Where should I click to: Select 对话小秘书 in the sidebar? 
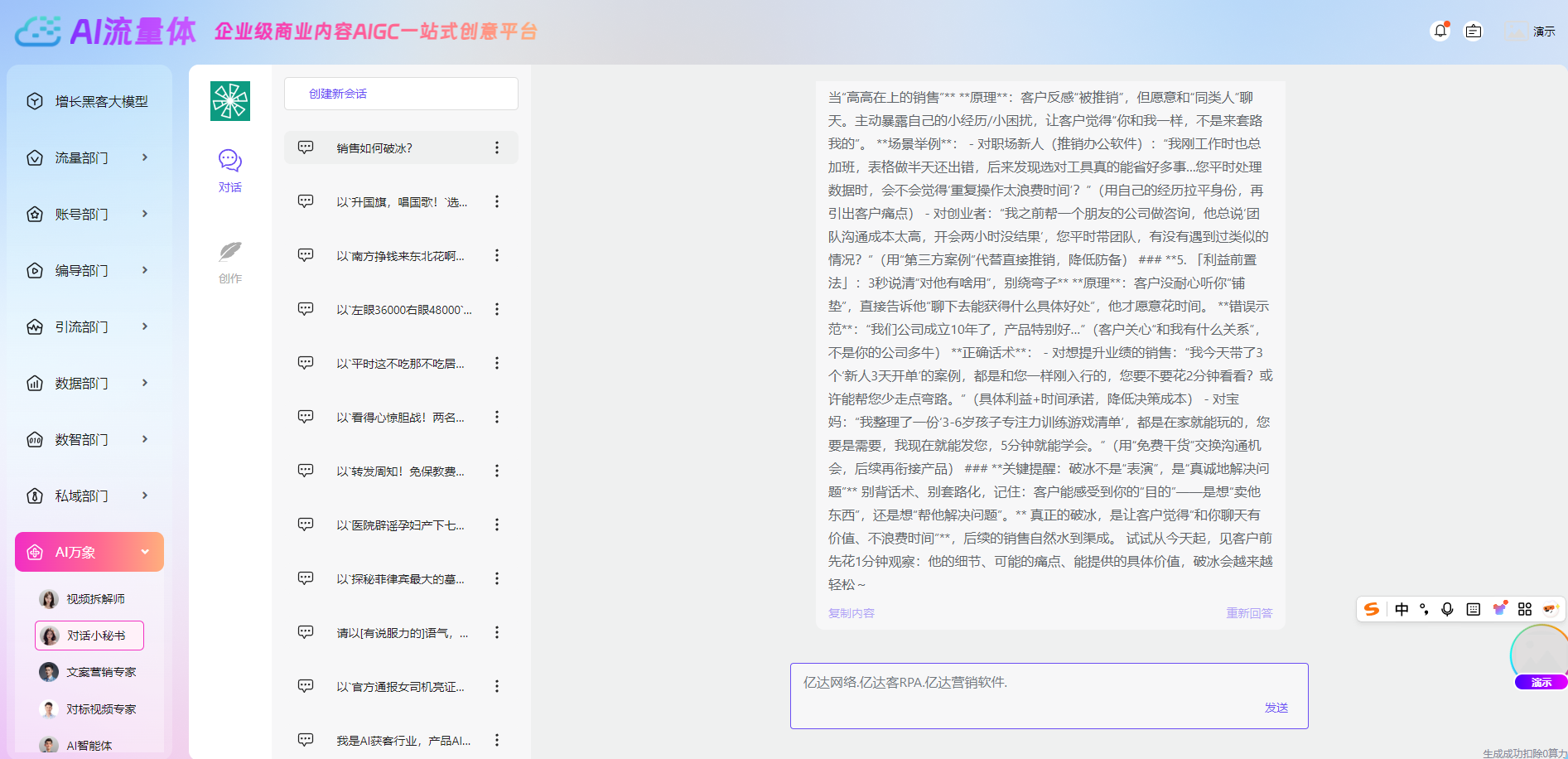(89, 635)
